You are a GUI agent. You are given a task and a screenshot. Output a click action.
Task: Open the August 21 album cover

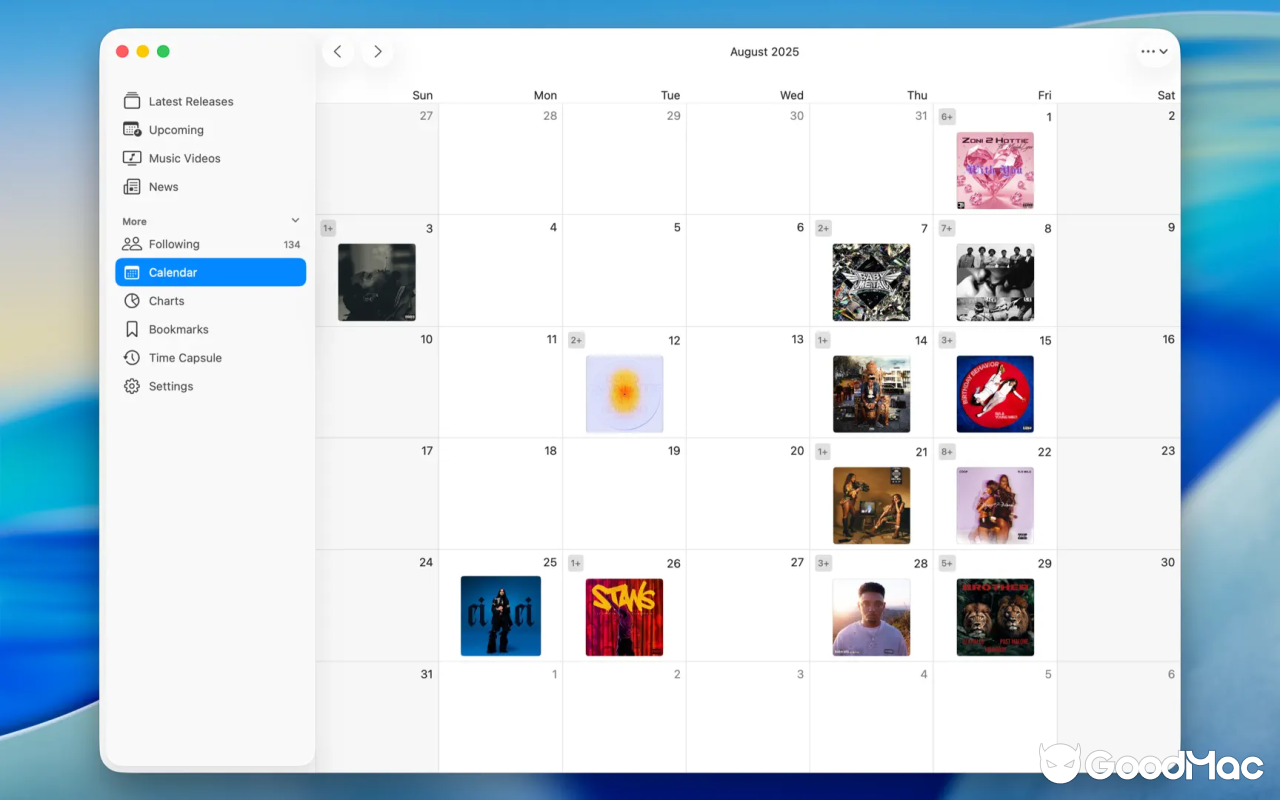click(x=871, y=505)
